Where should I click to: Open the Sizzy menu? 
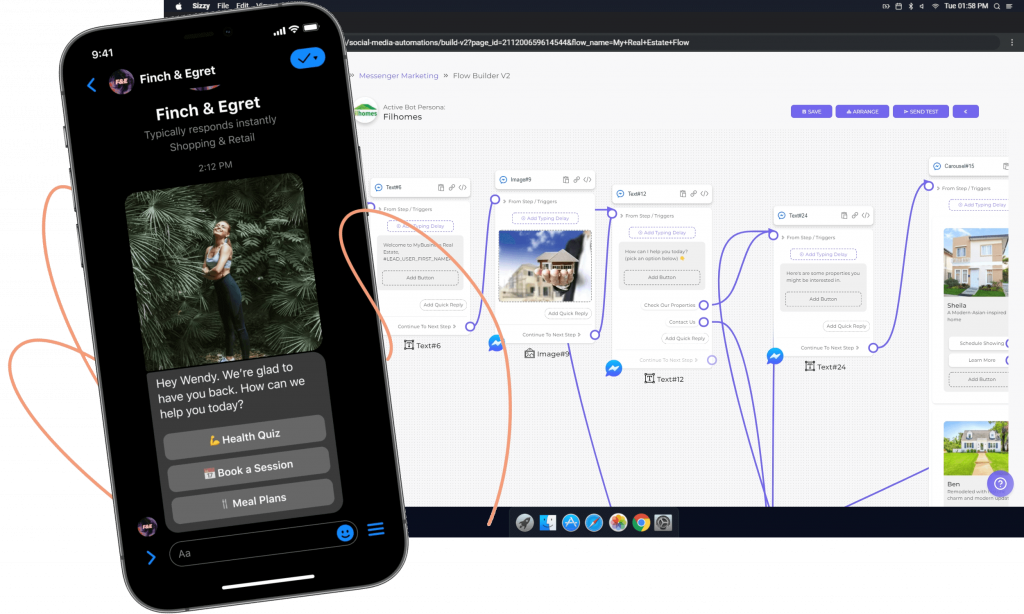point(201,6)
